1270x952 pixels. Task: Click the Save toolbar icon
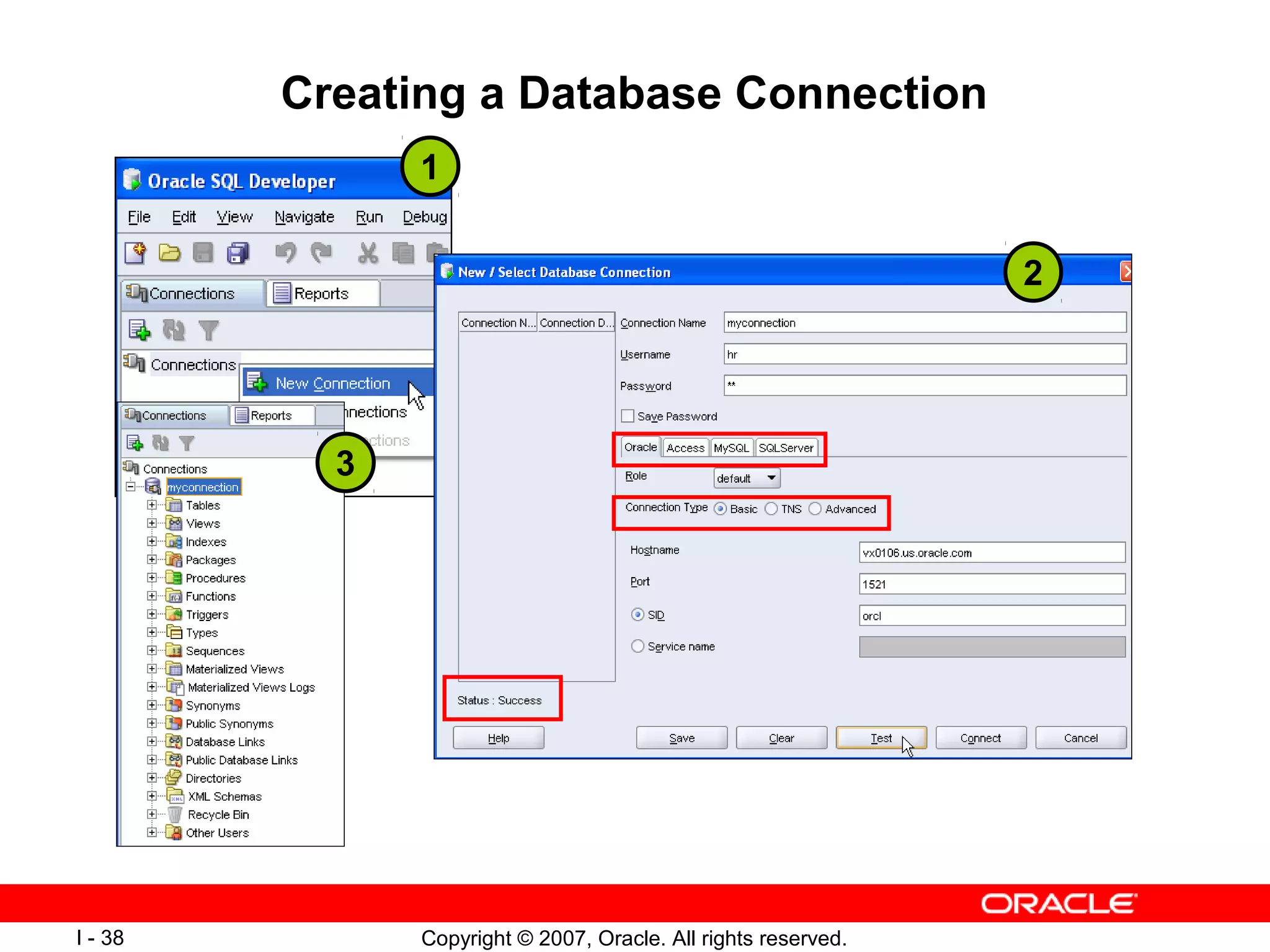pos(203,253)
